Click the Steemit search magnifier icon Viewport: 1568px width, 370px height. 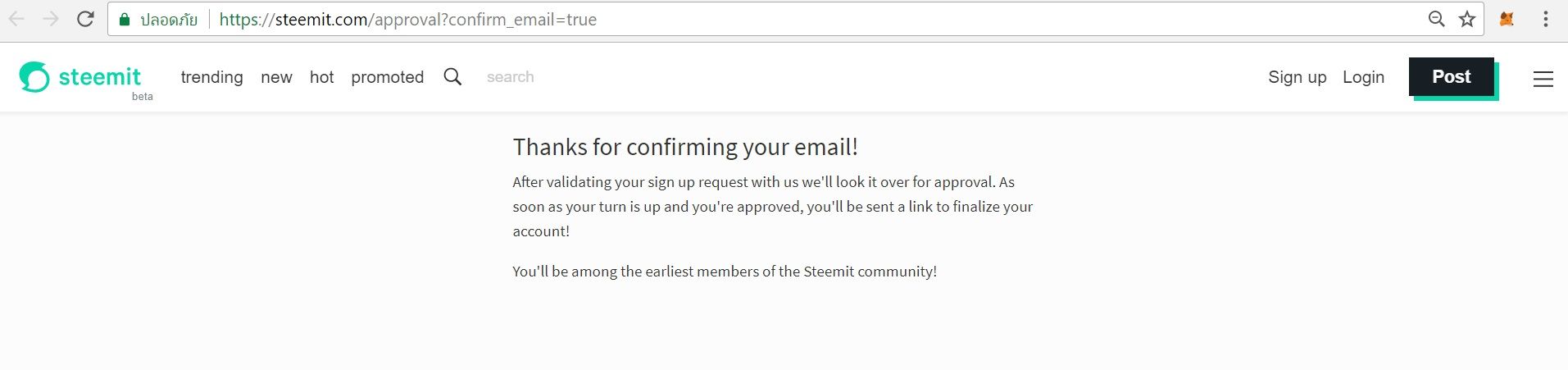coord(452,77)
